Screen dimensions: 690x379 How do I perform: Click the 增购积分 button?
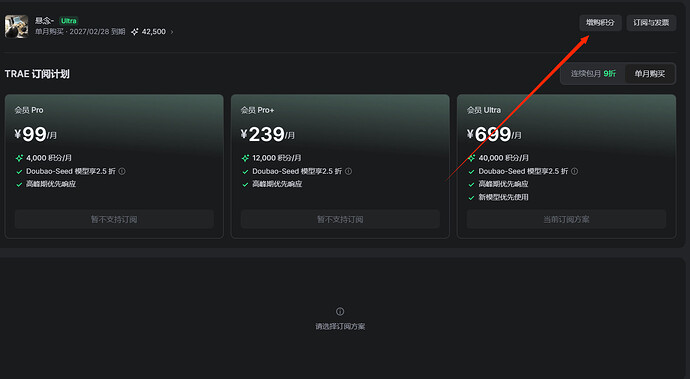pyautogui.click(x=600, y=22)
